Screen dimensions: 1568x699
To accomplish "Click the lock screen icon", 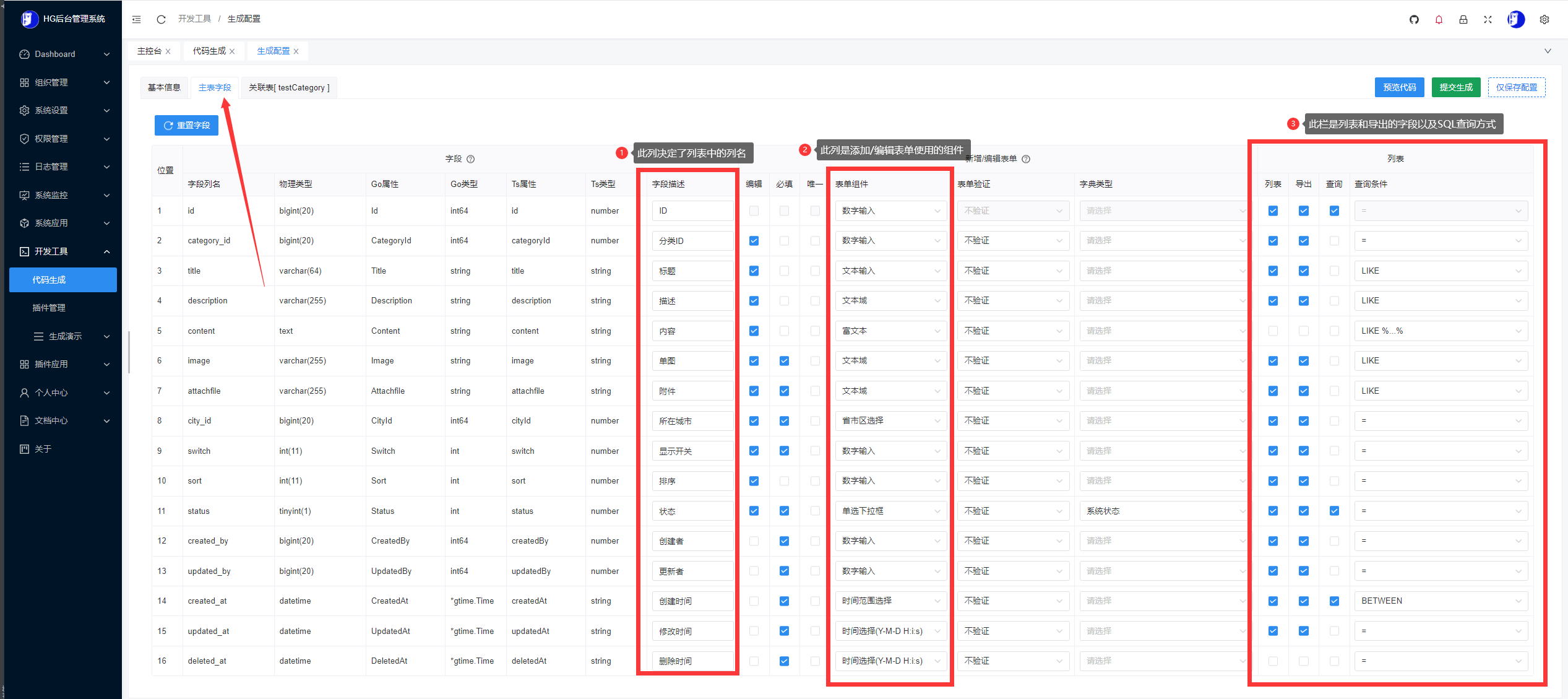I will 1463,19.
